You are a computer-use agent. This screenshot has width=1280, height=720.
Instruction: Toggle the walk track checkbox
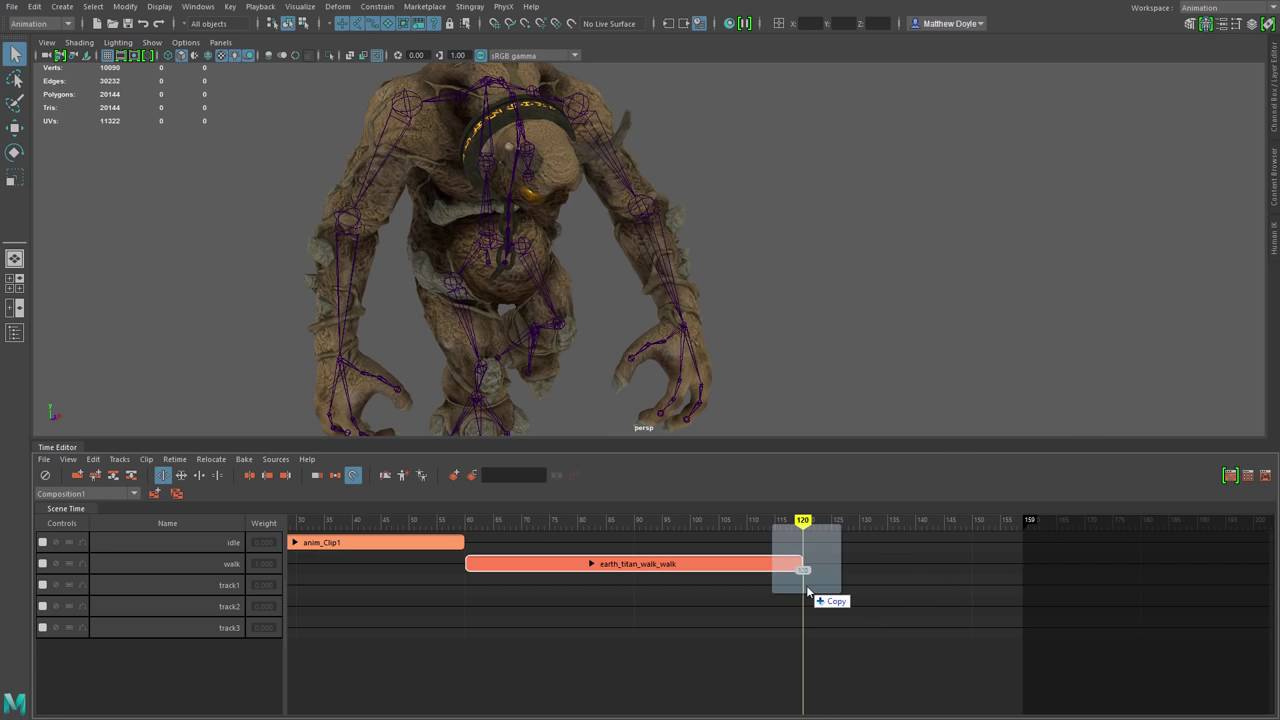click(42, 564)
